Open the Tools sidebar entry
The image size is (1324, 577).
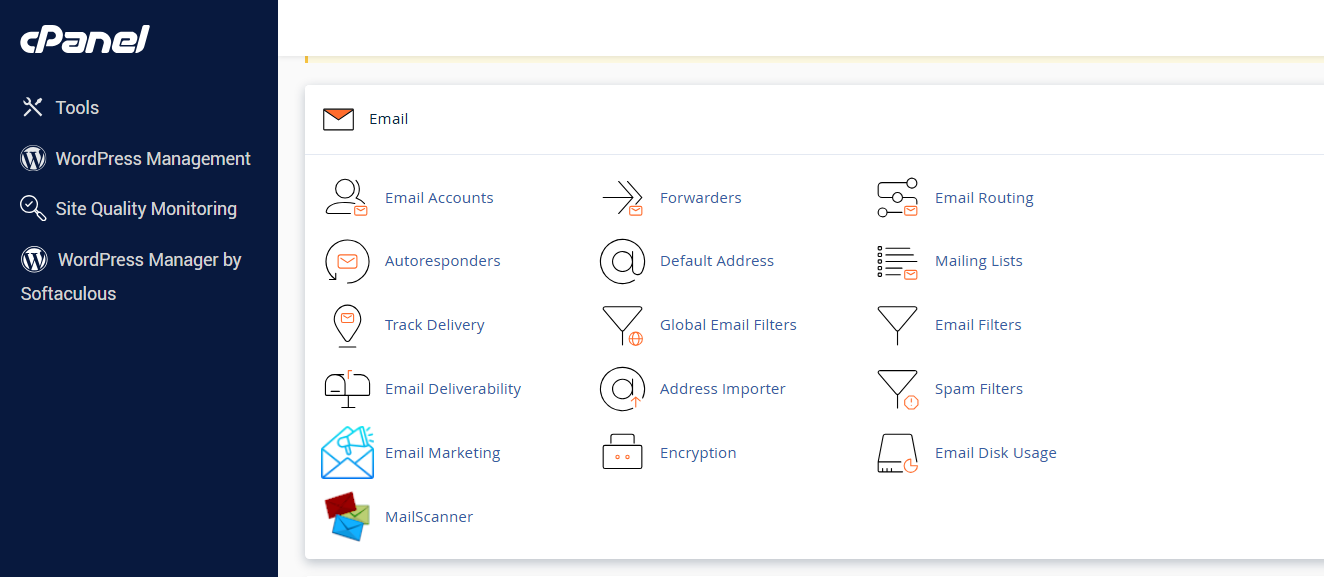78,107
